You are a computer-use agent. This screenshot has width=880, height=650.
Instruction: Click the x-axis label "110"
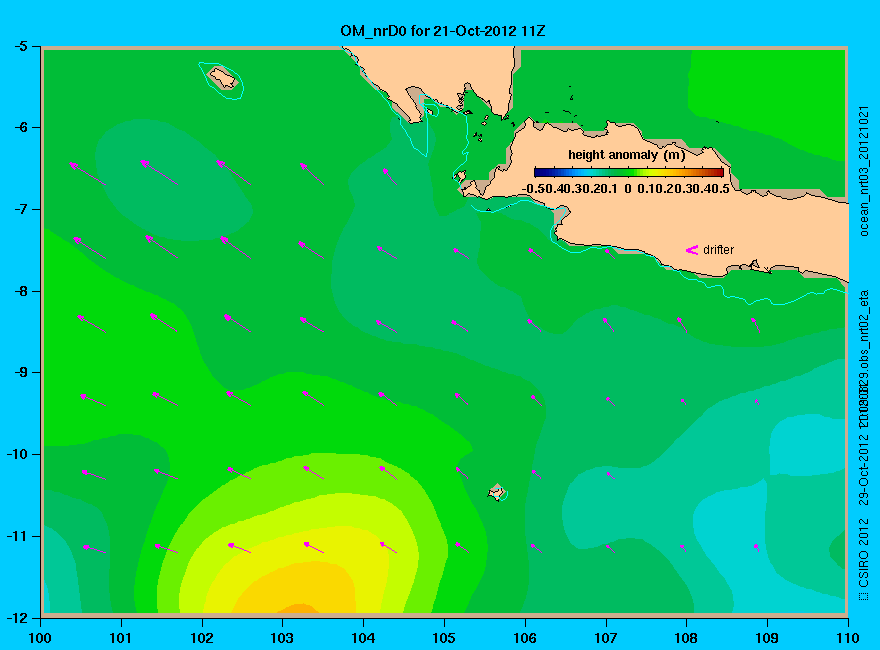point(848,638)
